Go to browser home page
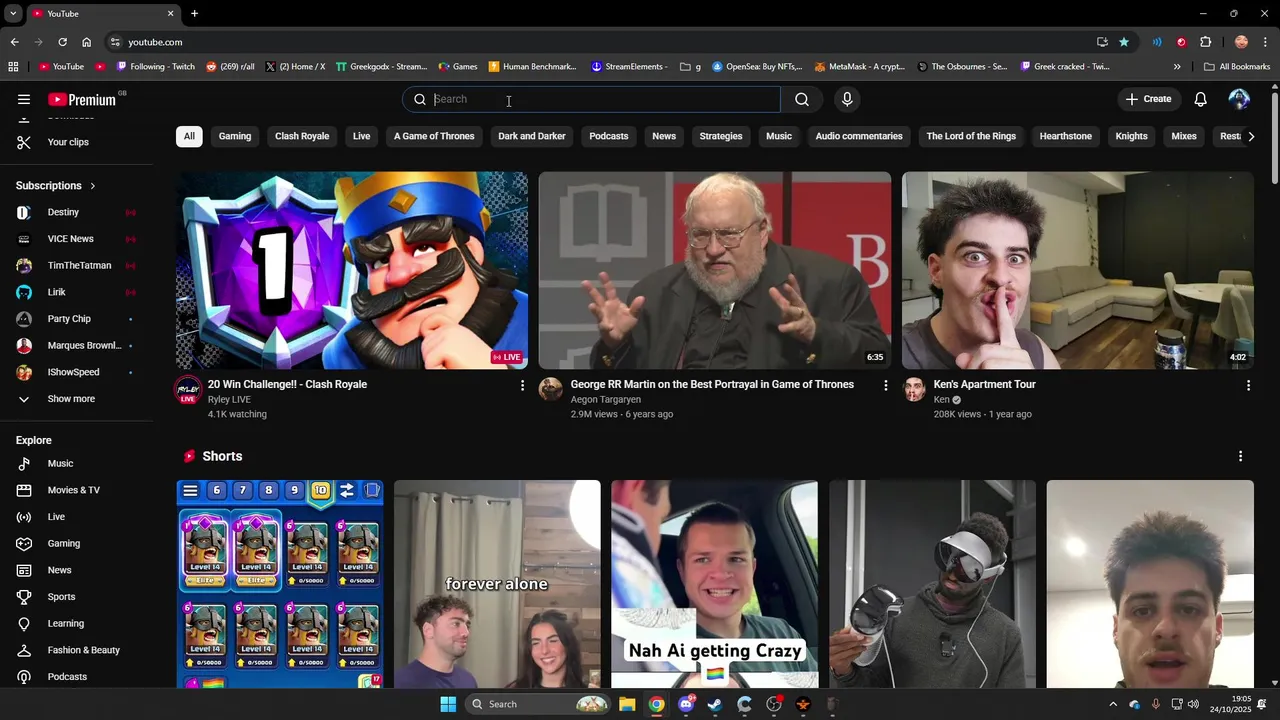 tap(86, 42)
